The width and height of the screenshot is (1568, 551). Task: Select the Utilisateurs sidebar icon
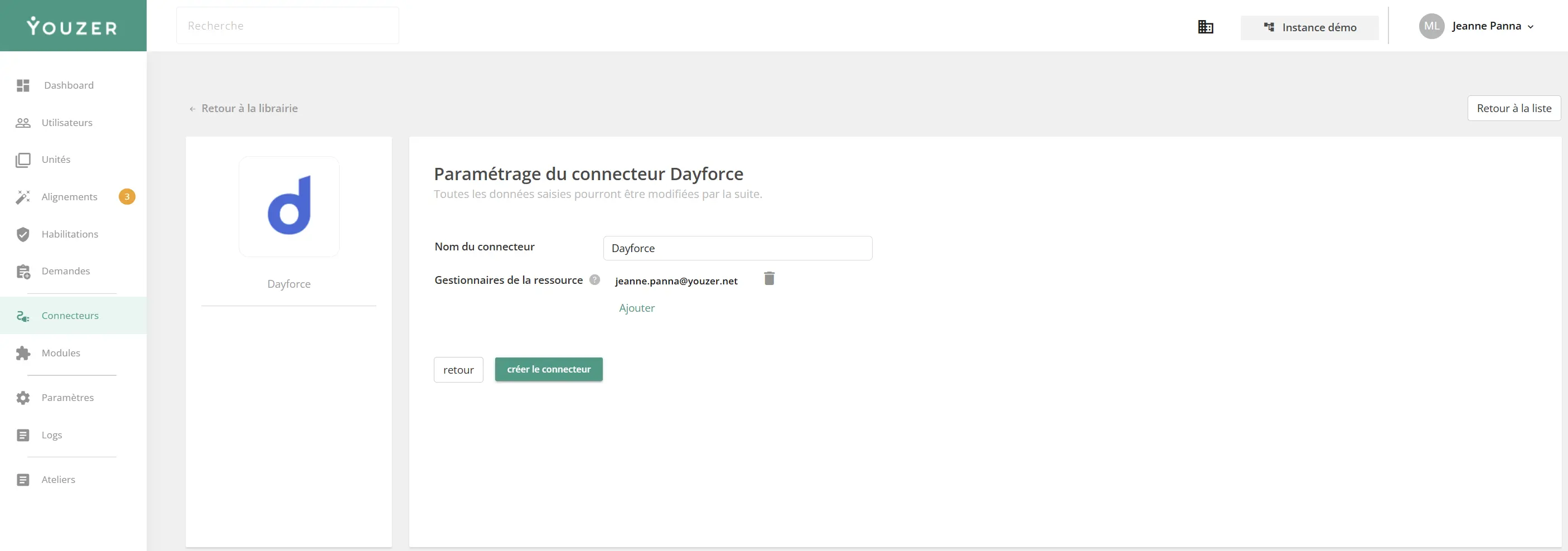click(x=22, y=122)
